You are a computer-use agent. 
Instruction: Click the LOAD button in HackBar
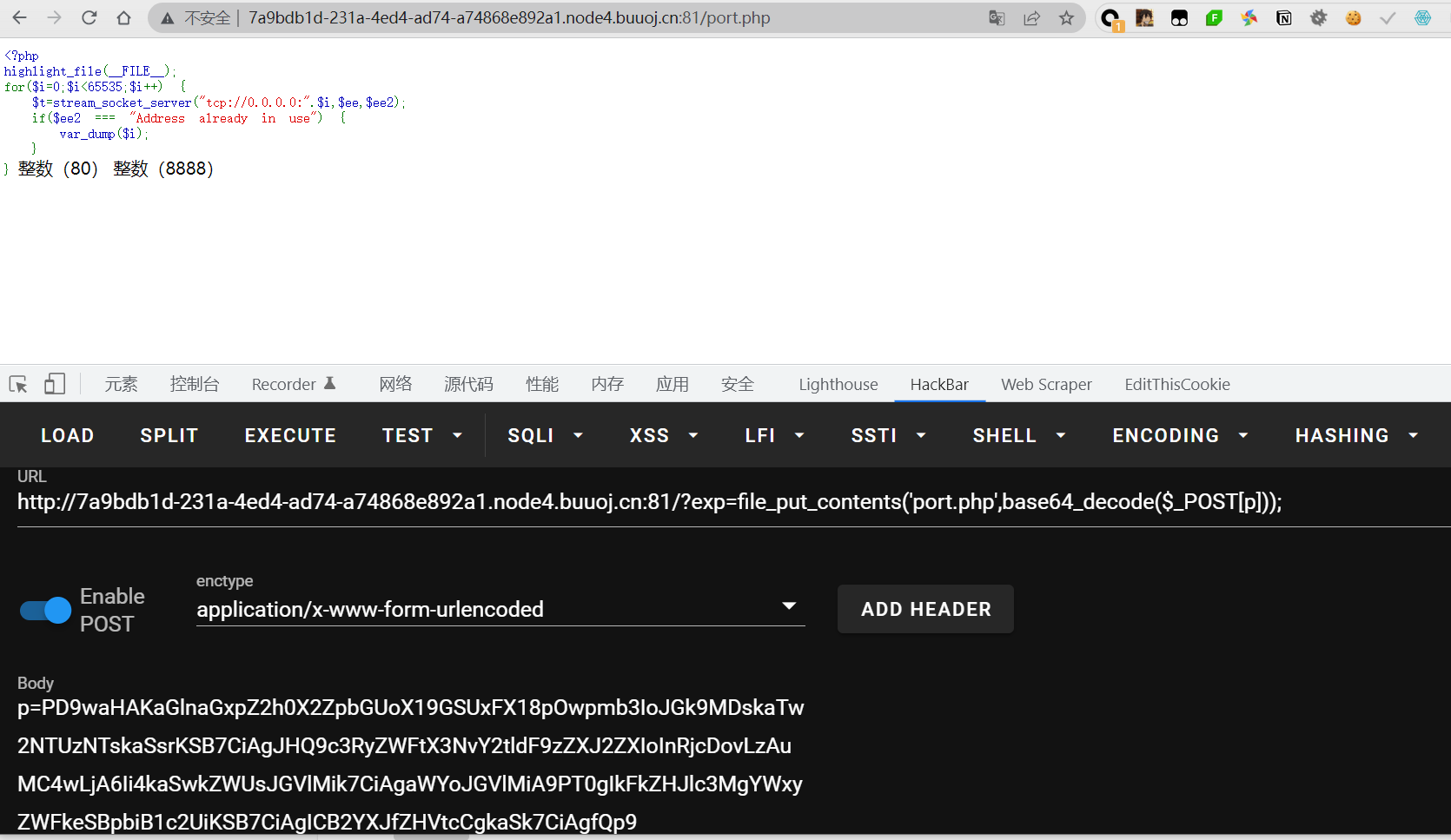pyautogui.click(x=68, y=435)
